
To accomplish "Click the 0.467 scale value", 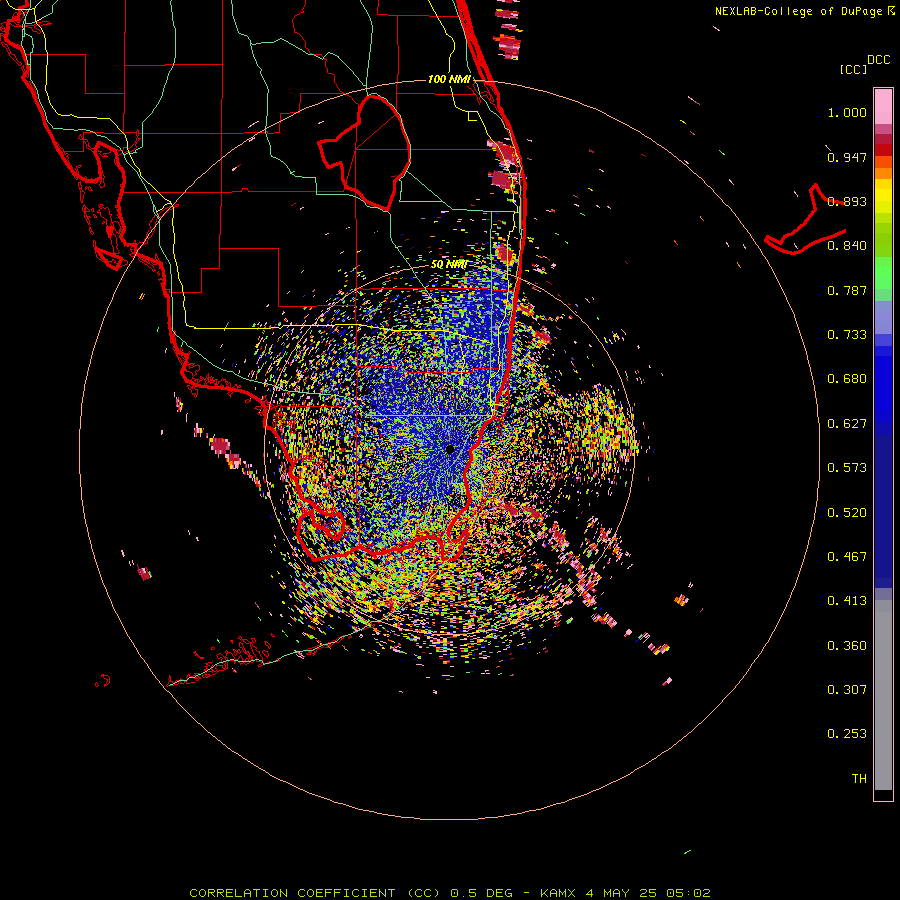I will (847, 557).
